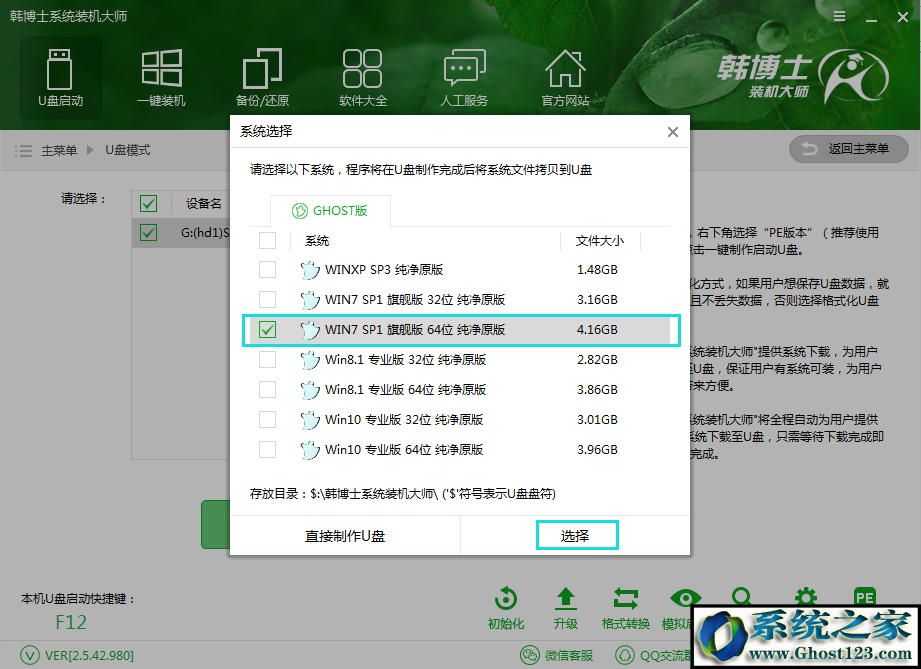Visit 官方网站 via the house icon

(565, 78)
